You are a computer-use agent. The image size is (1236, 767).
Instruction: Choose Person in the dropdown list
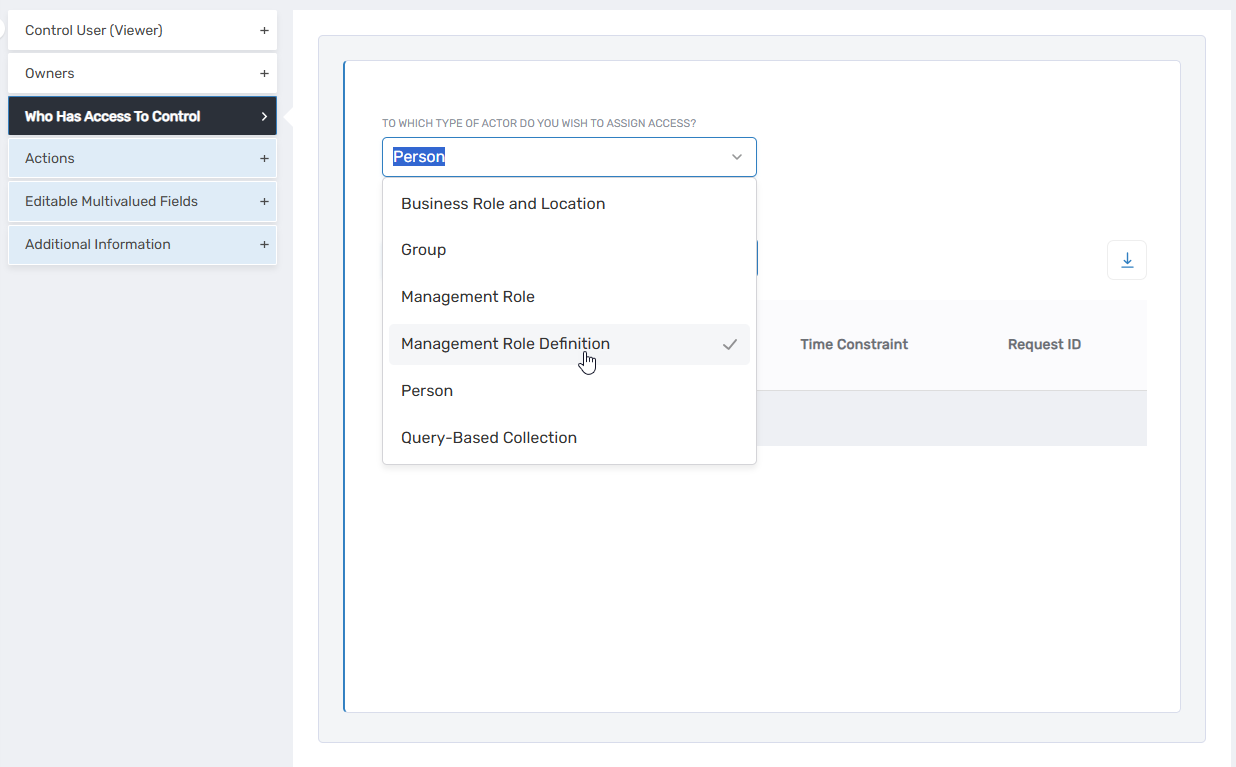(427, 391)
